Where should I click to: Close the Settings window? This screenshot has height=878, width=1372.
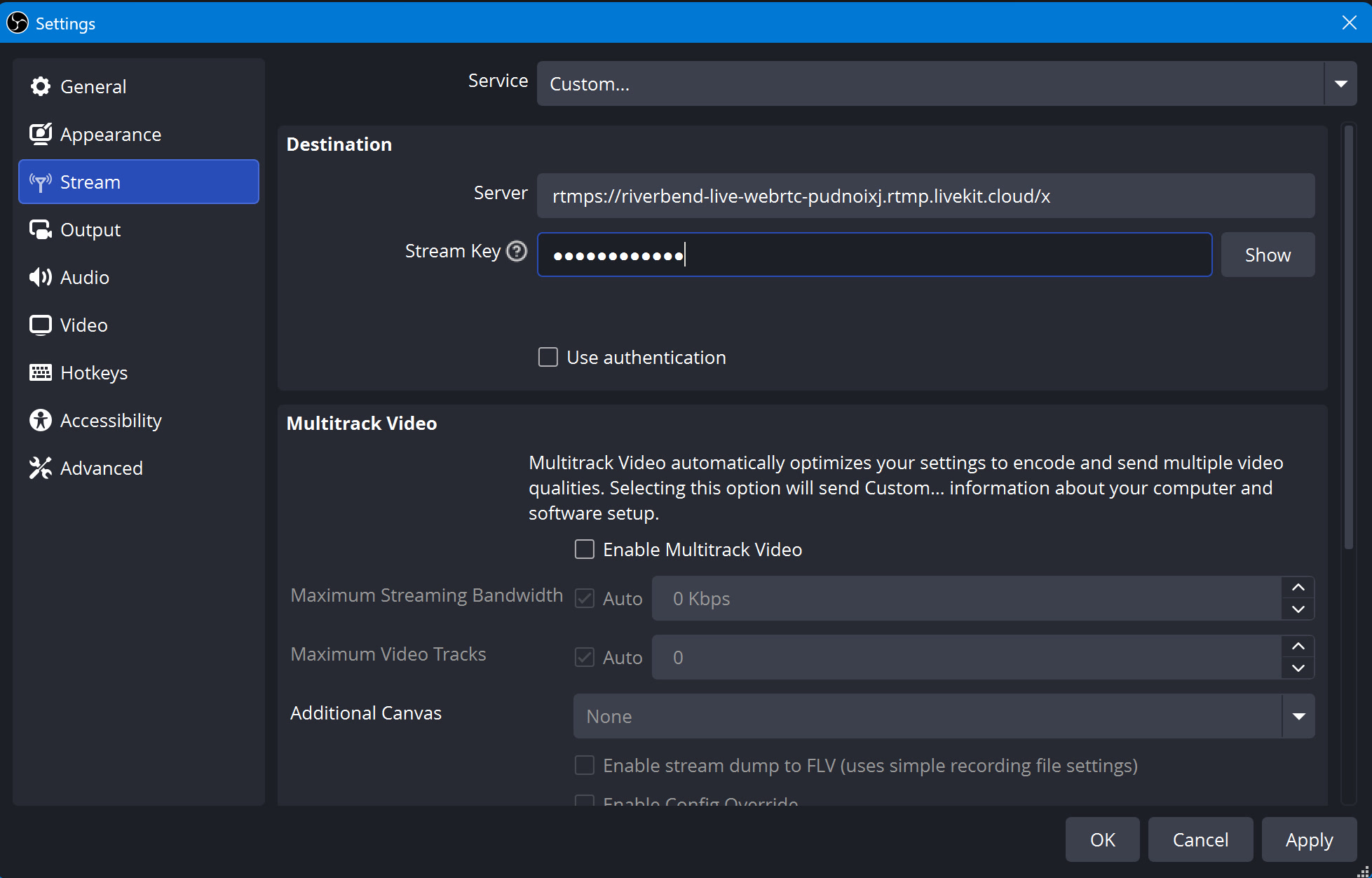click(x=1349, y=22)
